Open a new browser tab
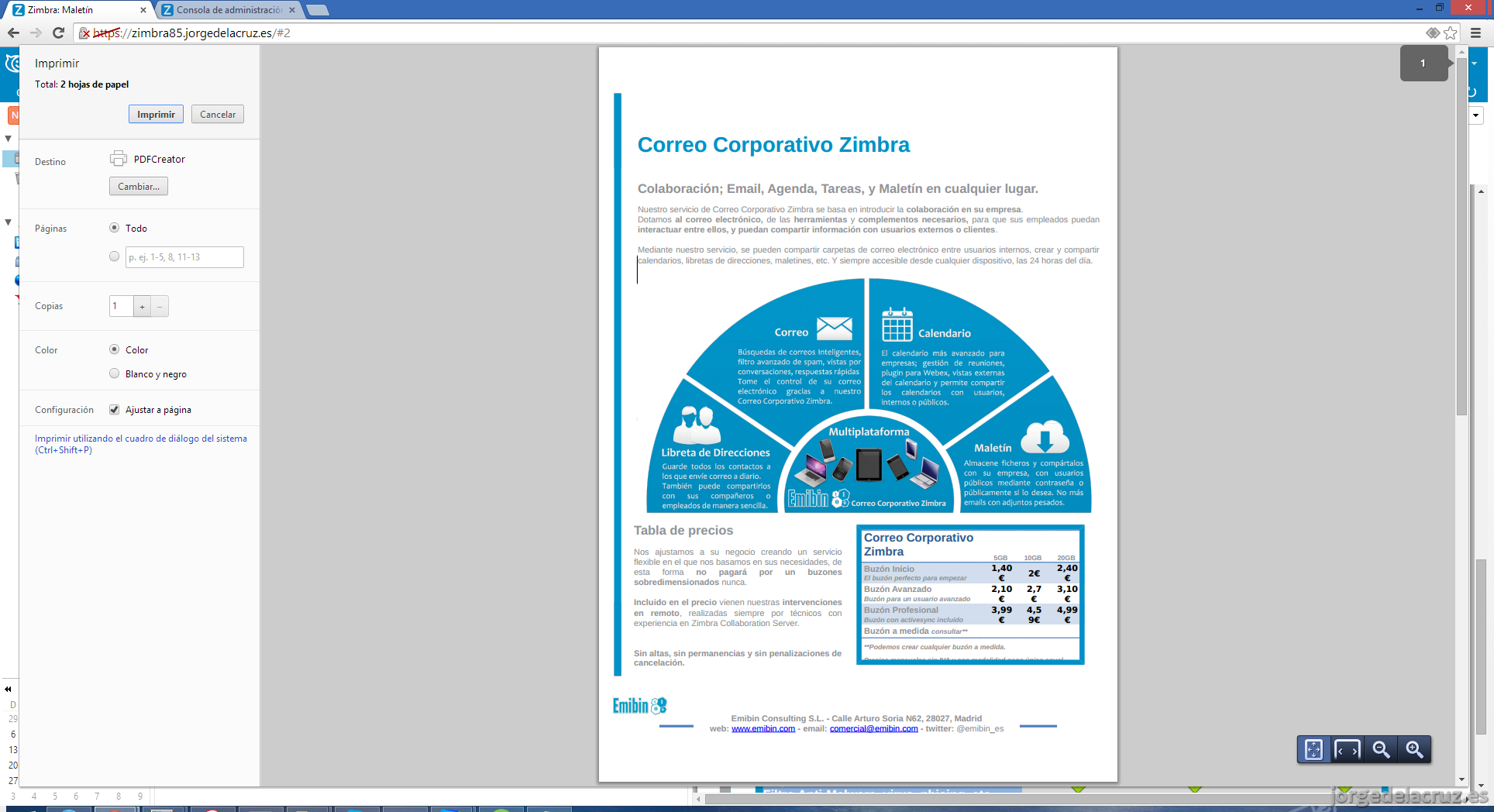Screen dimensions: 1494x812 click(x=318, y=10)
